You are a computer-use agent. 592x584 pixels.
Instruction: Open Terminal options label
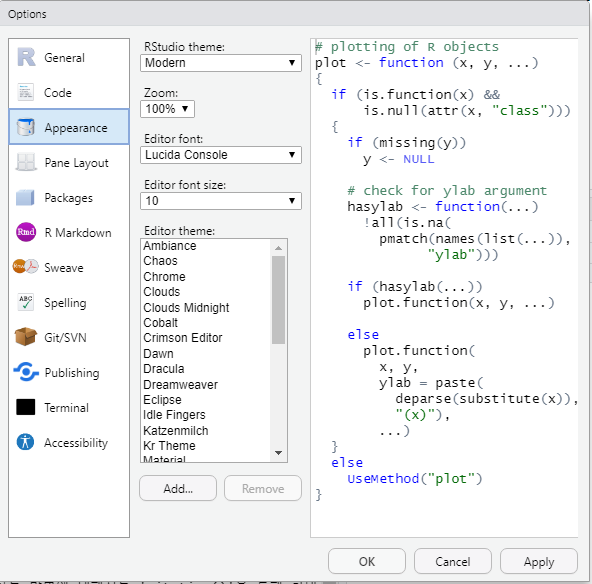pyautogui.click(x=66, y=408)
